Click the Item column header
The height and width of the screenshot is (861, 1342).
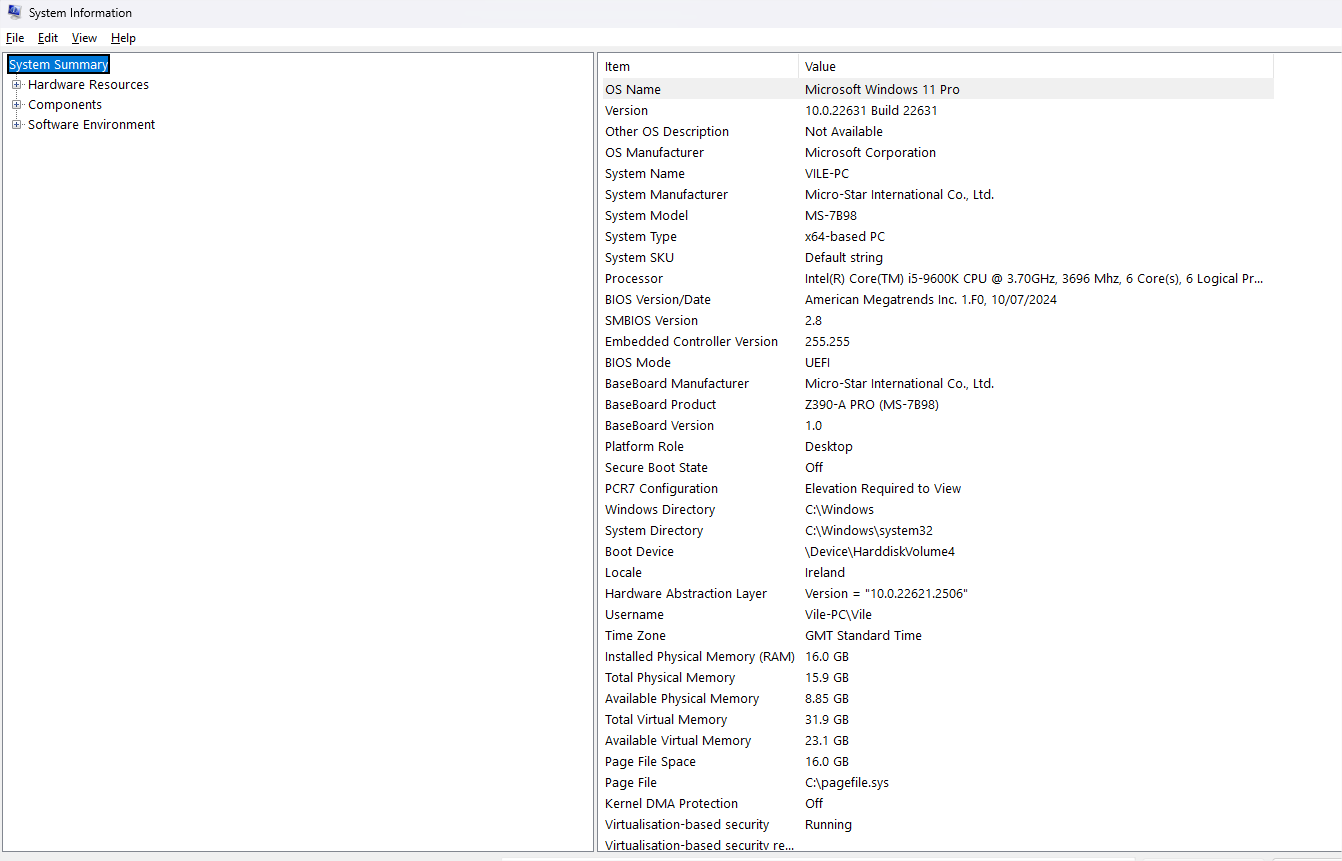[698, 67]
